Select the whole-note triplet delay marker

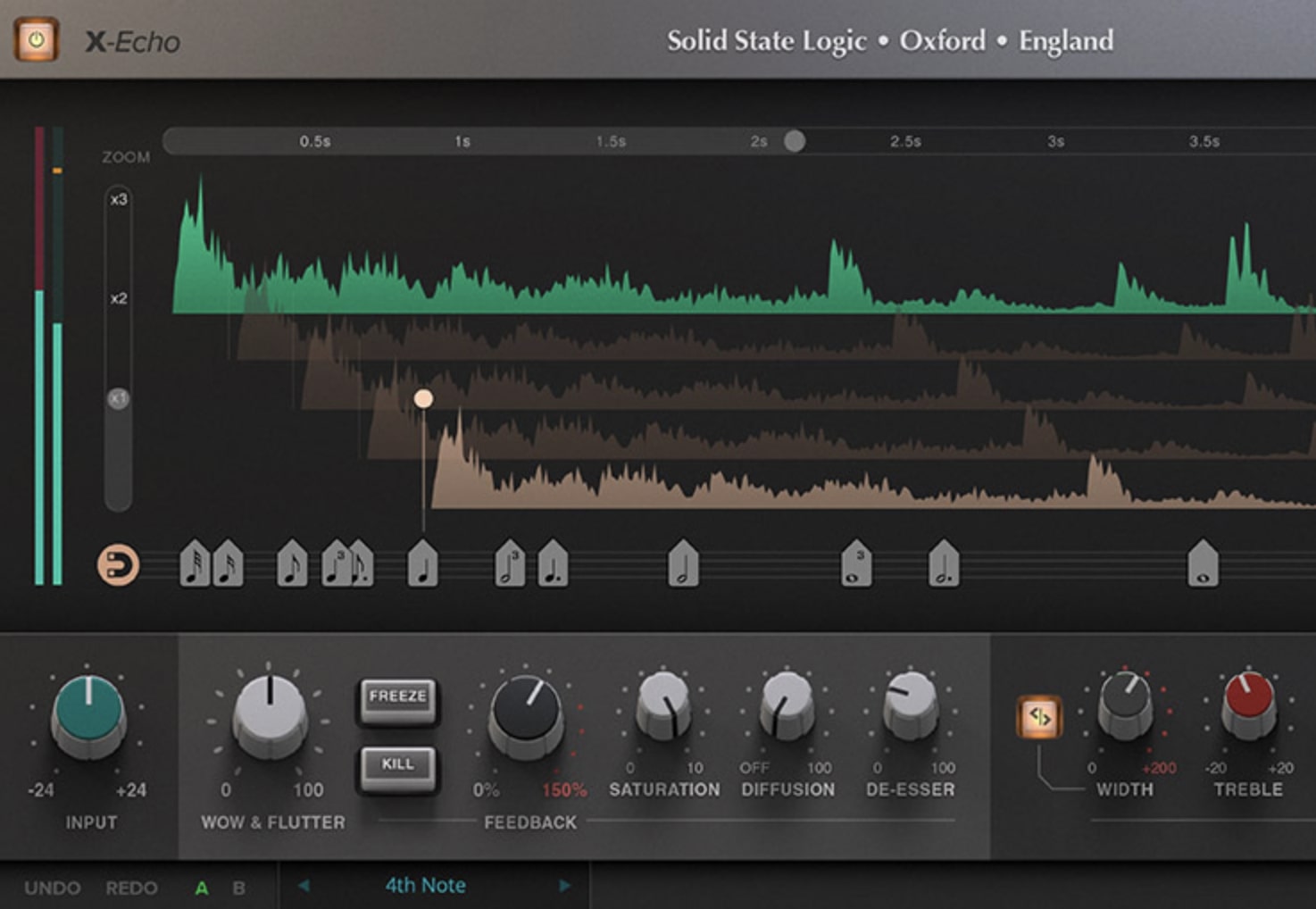coord(856,563)
